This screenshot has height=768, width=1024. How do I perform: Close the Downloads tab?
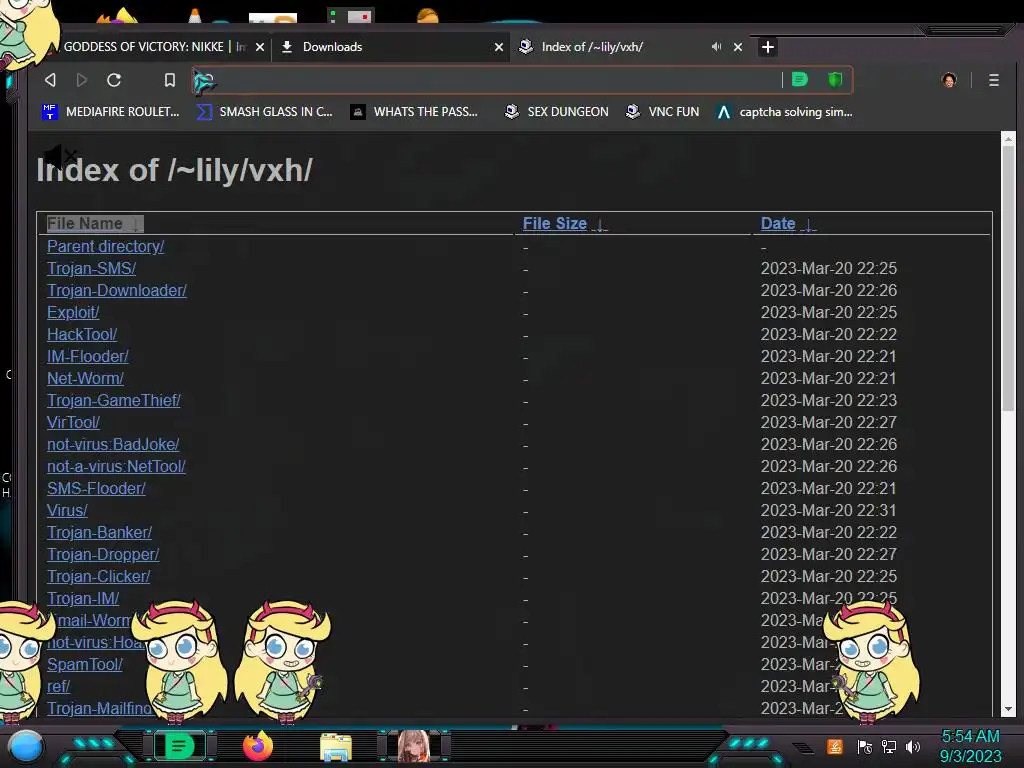498,47
